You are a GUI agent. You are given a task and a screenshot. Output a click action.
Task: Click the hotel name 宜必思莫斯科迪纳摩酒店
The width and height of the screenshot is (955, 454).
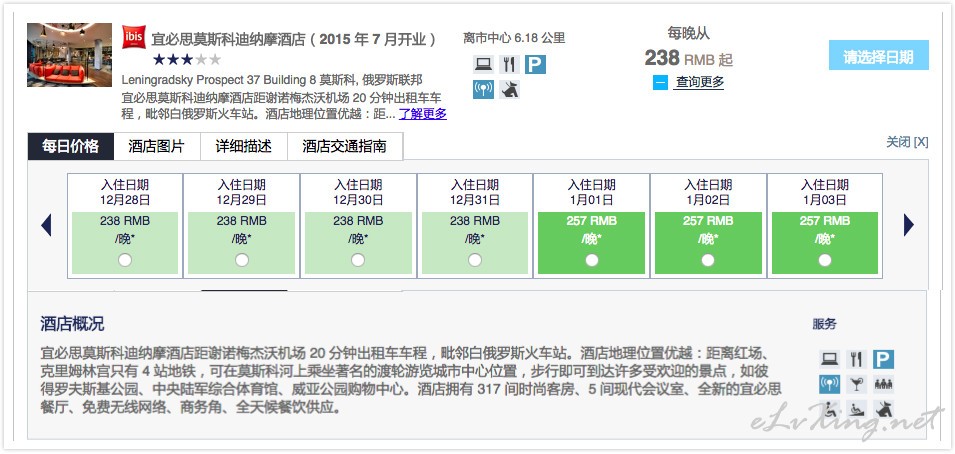pos(228,40)
